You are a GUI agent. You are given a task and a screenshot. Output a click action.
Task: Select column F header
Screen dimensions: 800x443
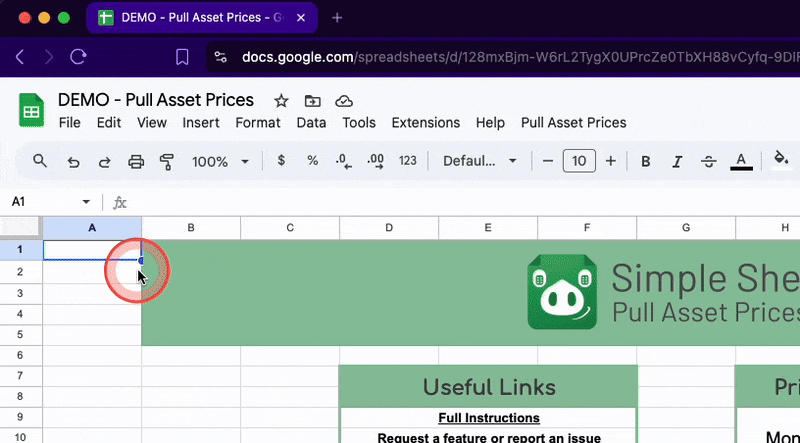coord(587,228)
